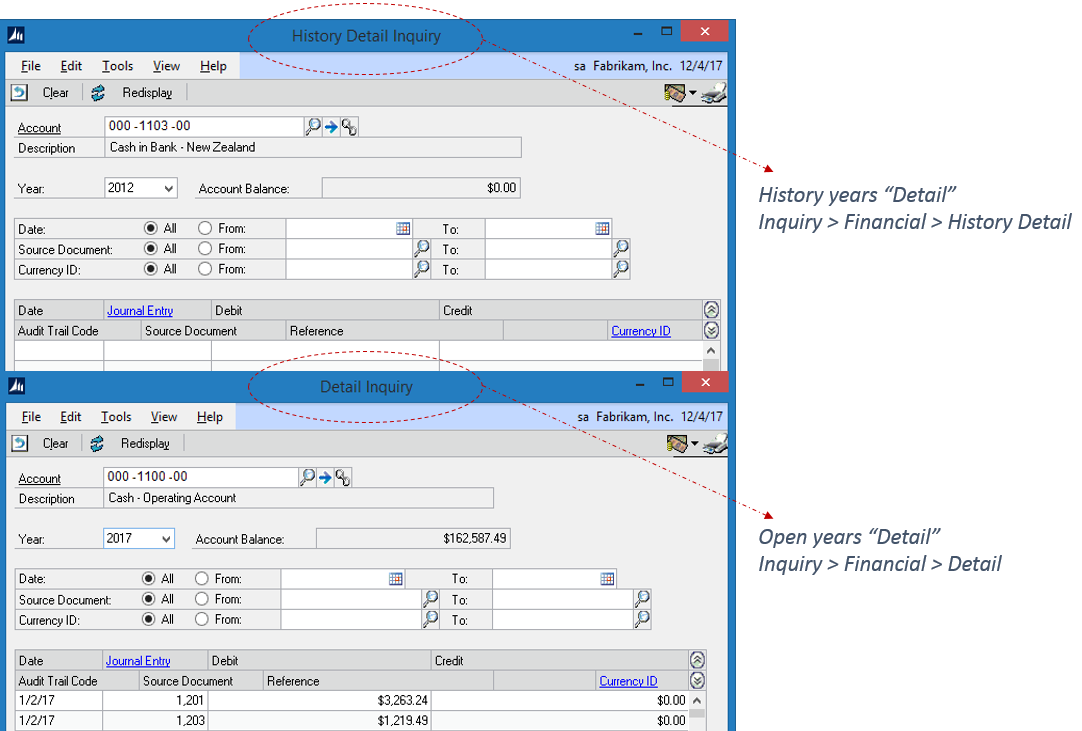Image resolution: width=1082 pixels, height=731 pixels.
Task: Open the calendar icon for Date From in Detail Inquiry
Action: point(395,578)
